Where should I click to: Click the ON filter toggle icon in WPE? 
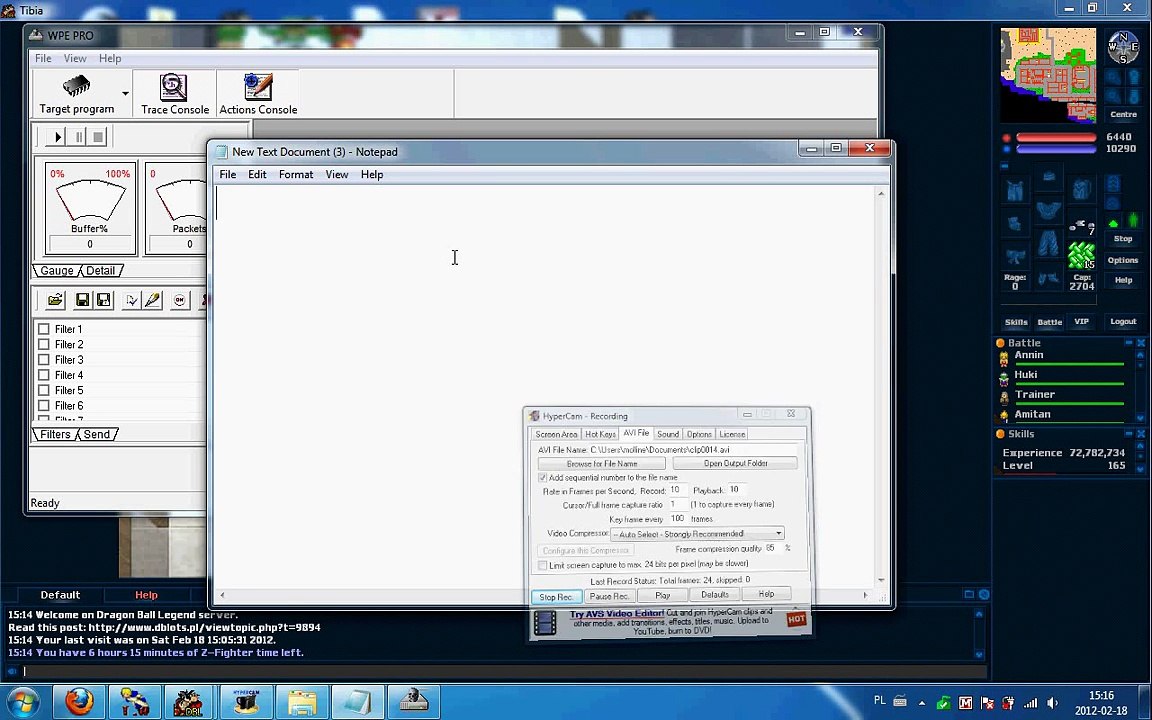(x=179, y=300)
